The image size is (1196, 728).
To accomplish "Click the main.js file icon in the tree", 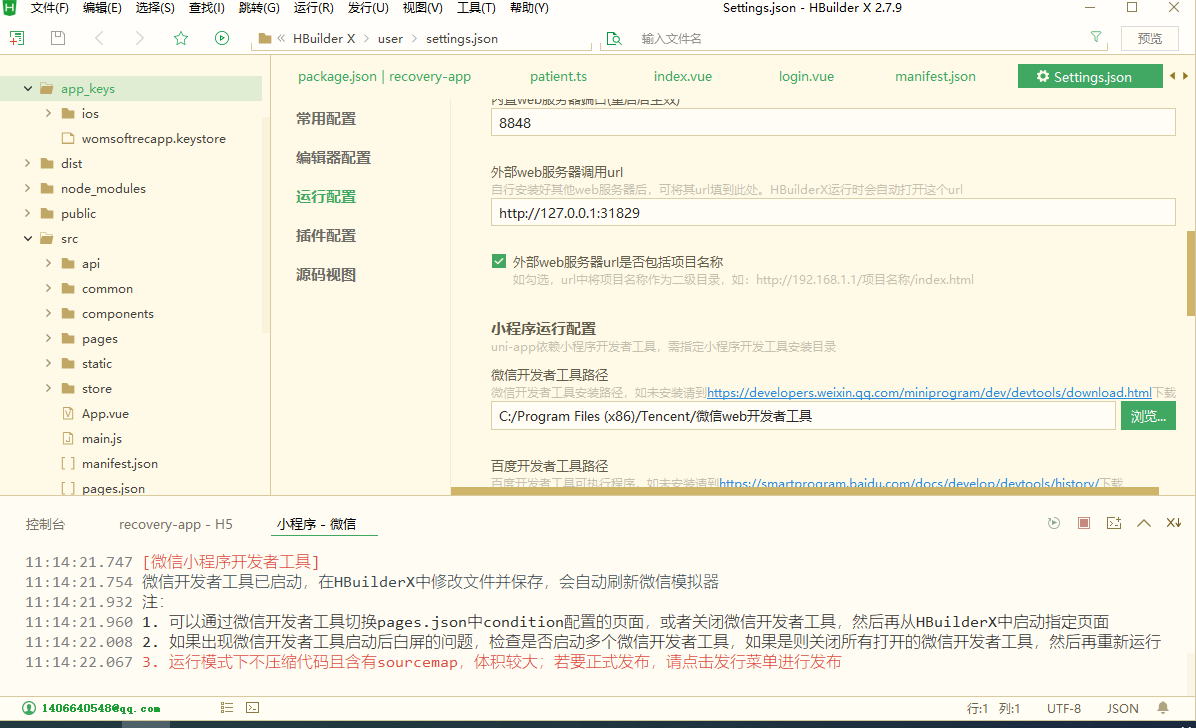I will tap(68, 439).
